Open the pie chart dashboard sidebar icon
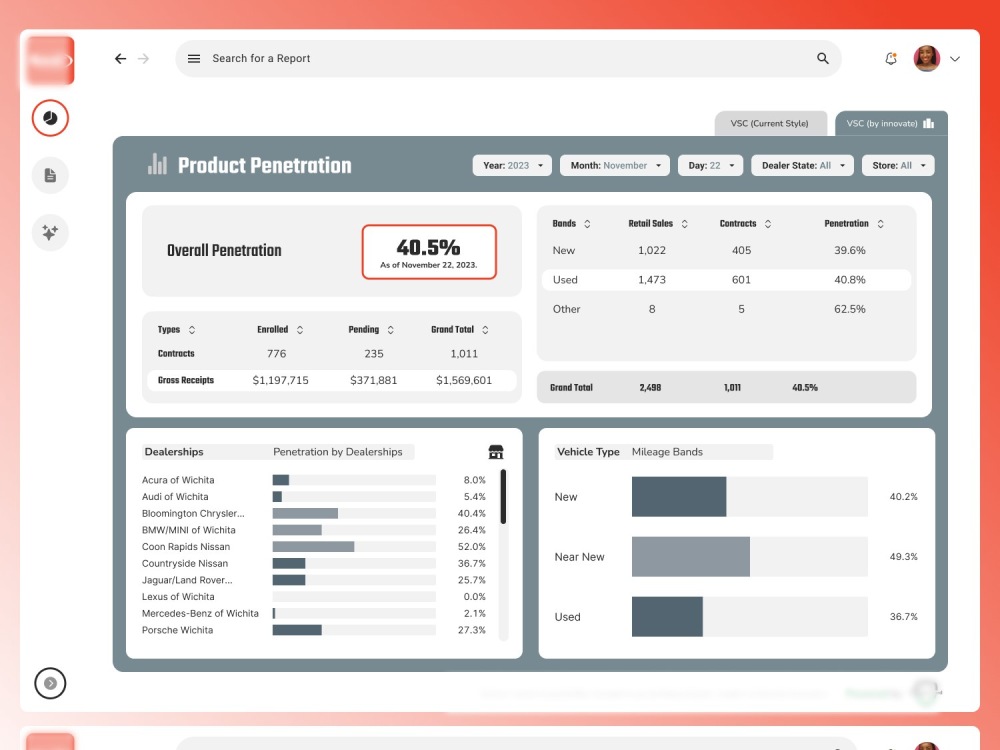Viewport: 1000px width, 750px height. (50, 118)
